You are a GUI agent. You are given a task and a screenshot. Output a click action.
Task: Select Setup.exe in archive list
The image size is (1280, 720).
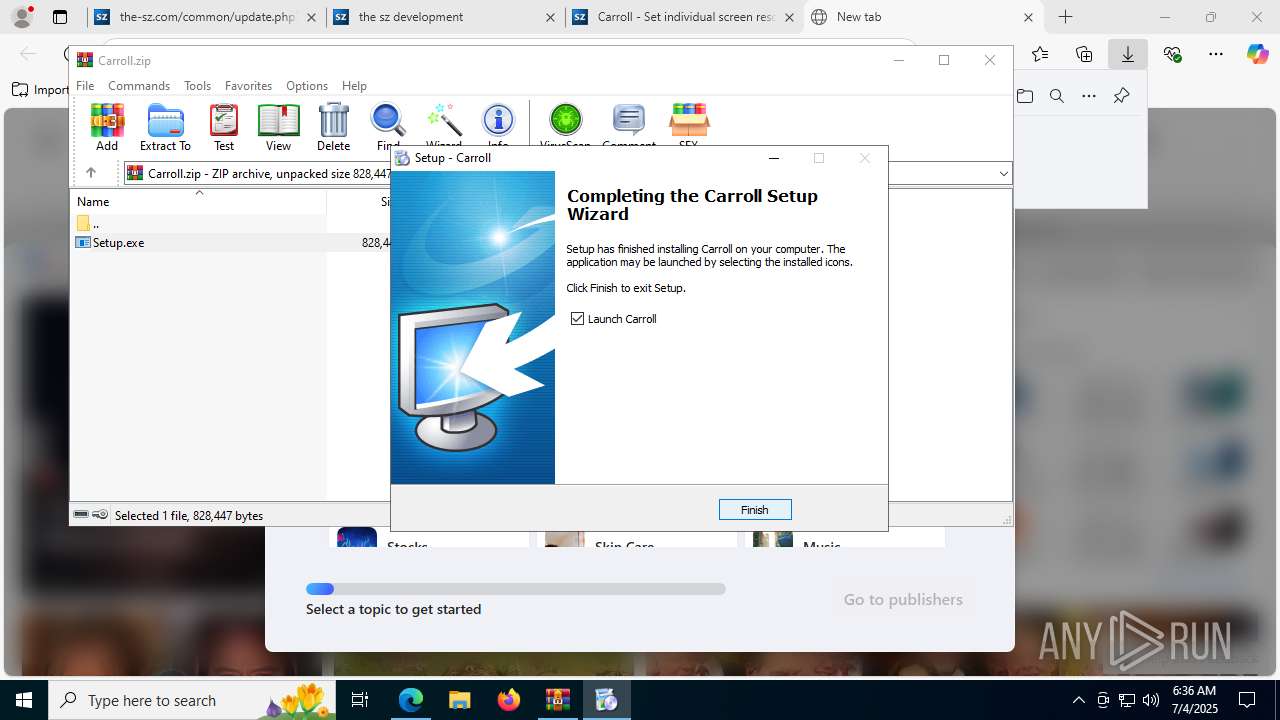point(118,243)
